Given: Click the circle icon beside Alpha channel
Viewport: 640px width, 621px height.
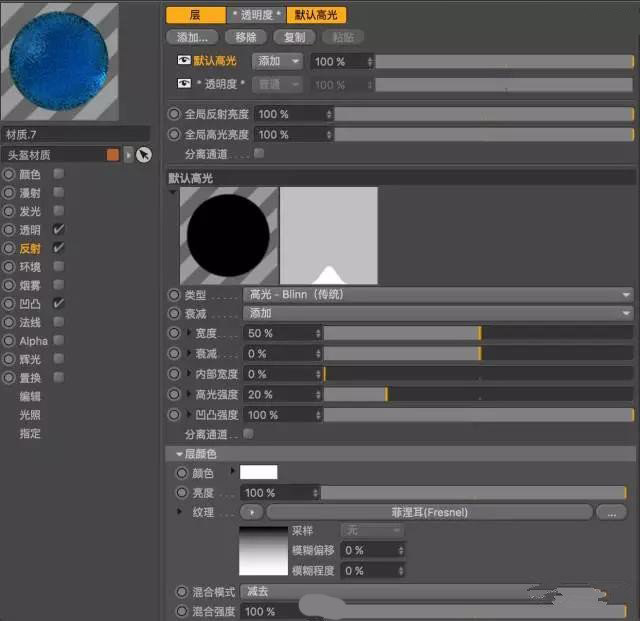Looking at the screenshot, I should click(x=9, y=341).
